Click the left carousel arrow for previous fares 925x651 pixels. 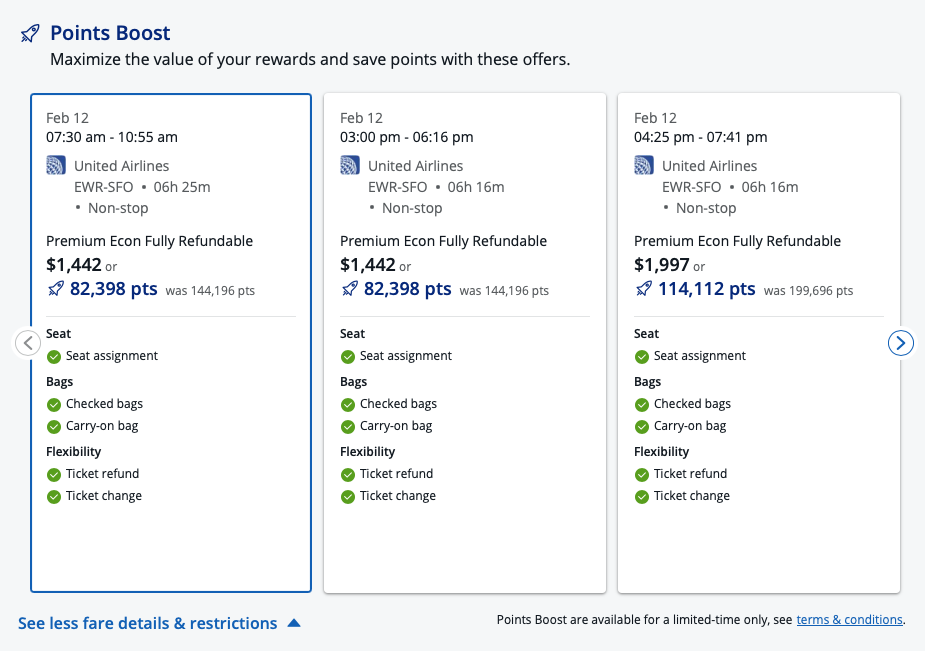click(27, 342)
